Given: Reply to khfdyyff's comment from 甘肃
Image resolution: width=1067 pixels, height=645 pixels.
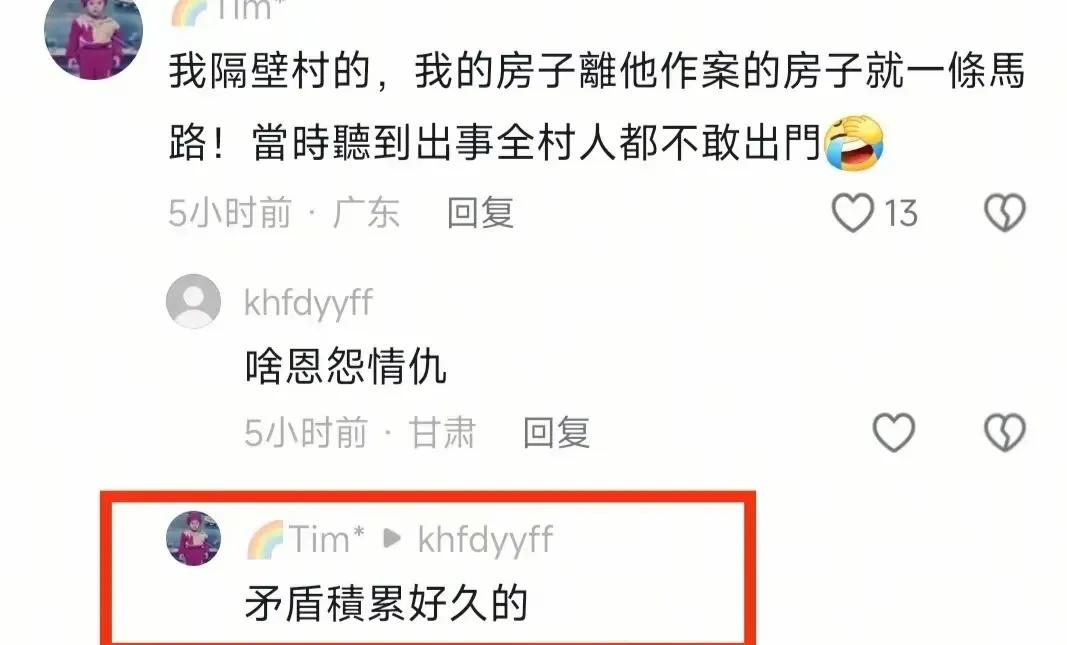Looking at the screenshot, I should [x=556, y=433].
